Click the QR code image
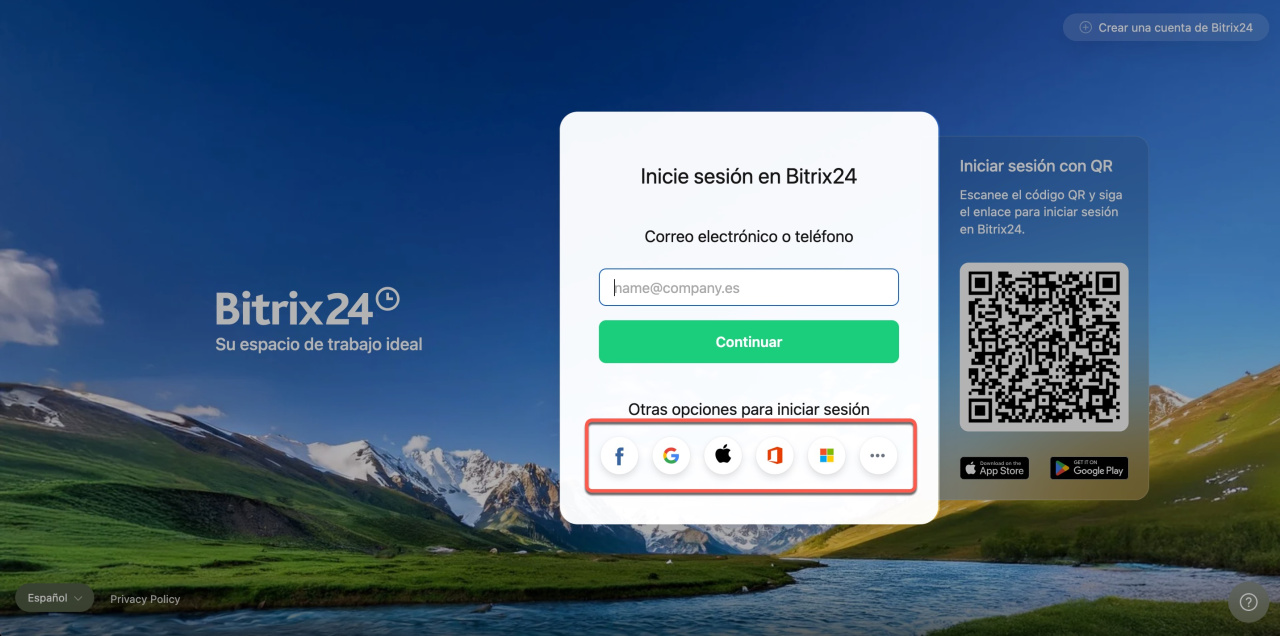Image resolution: width=1280 pixels, height=636 pixels. 1044,347
